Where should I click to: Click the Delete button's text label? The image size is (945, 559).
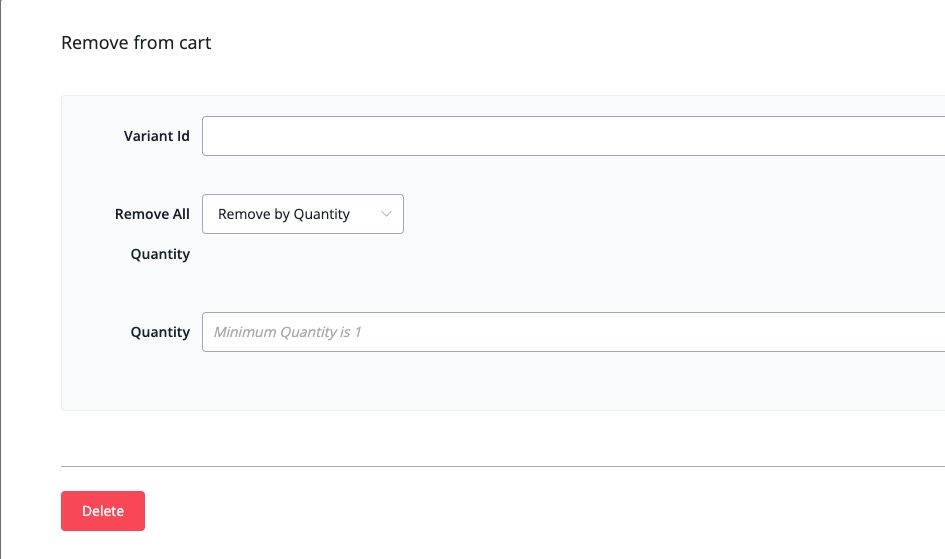(103, 511)
